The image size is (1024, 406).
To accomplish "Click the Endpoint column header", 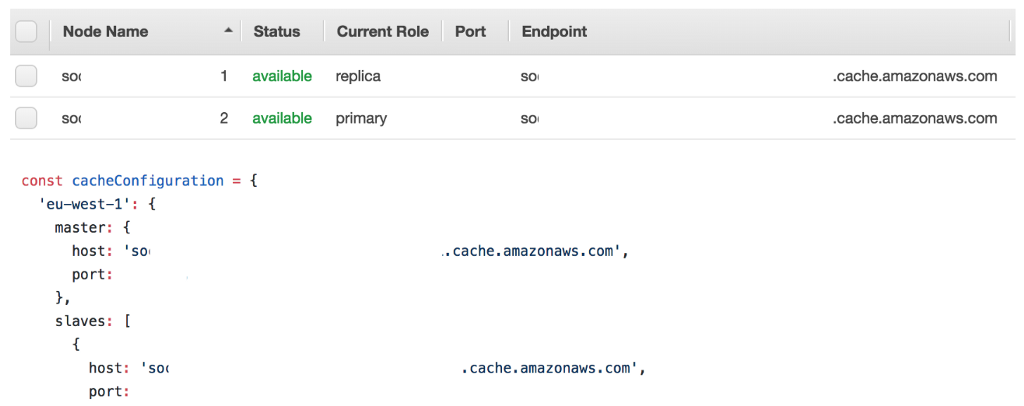I will (554, 32).
